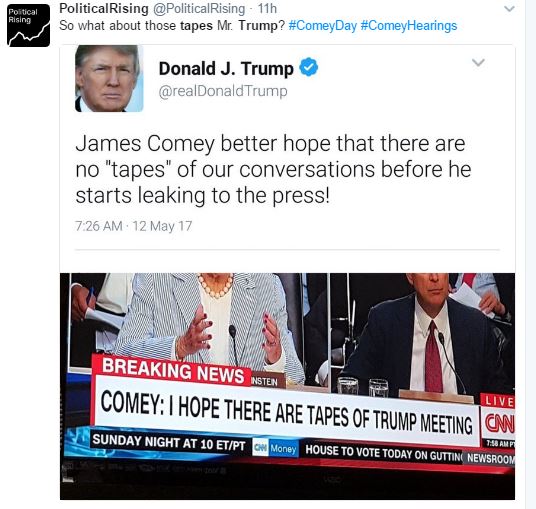
Task: Open Donald J. Trump's profile photo
Action: tap(109, 78)
